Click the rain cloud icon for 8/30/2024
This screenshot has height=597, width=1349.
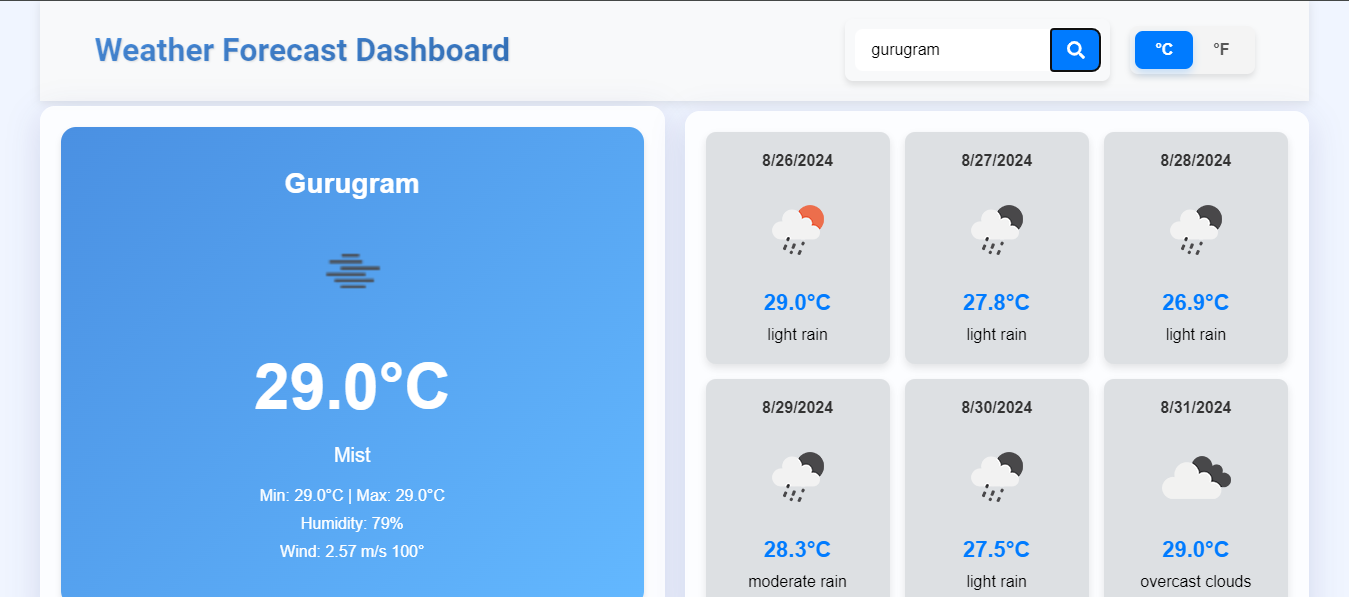[x=996, y=477]
